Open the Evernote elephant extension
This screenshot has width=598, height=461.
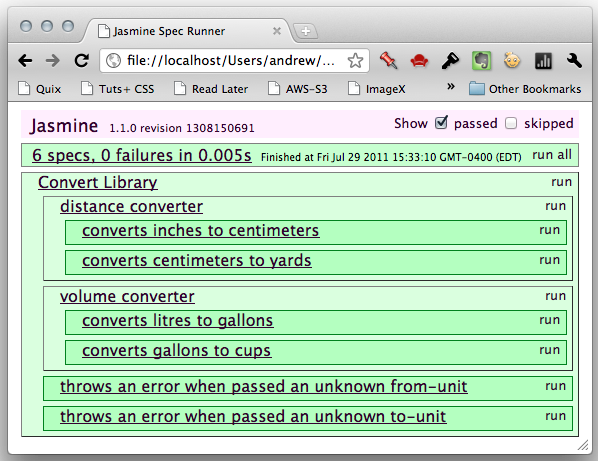click(x=481, y=61)
